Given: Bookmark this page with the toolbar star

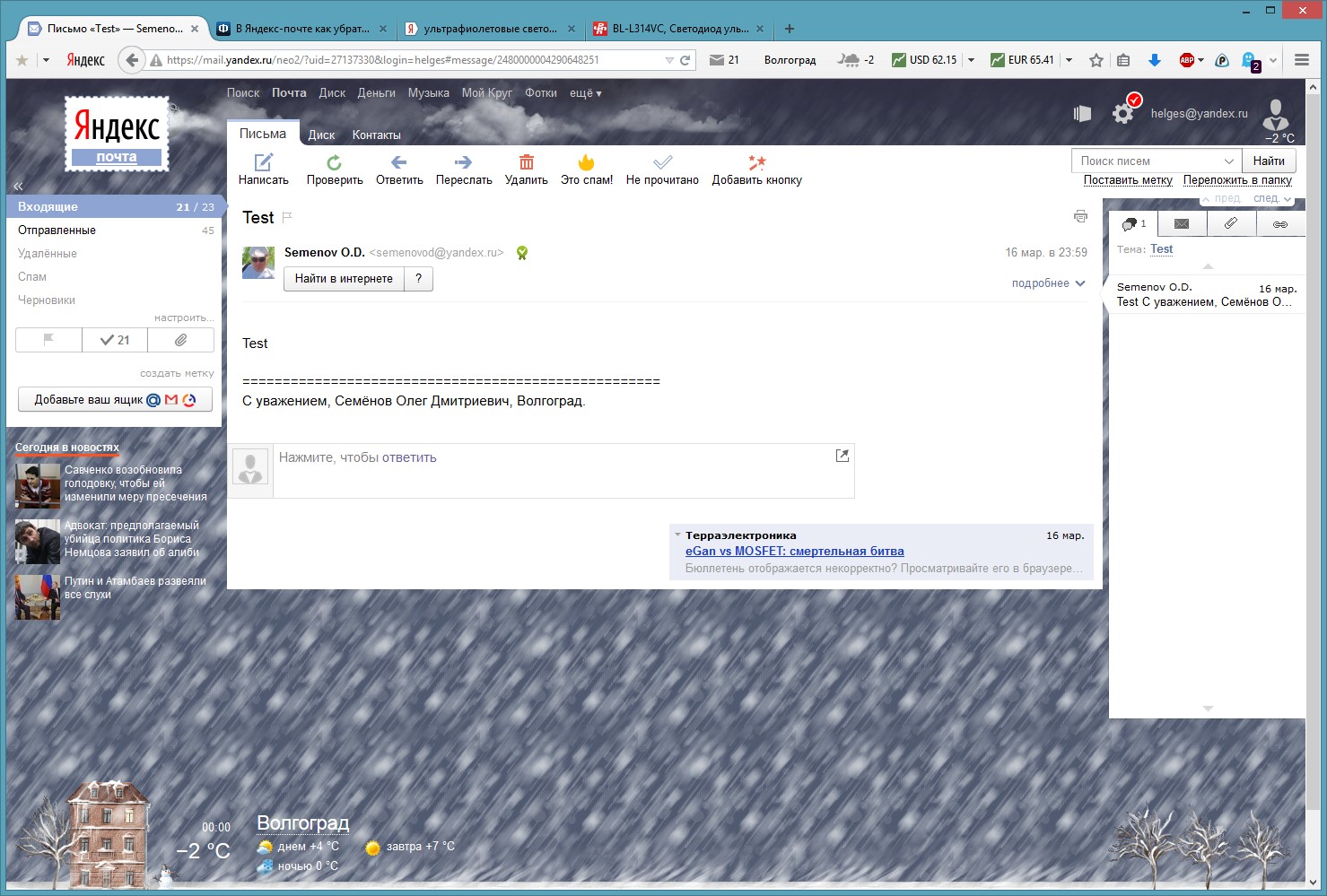Looking at the screenshot, I should point(1096,60).
